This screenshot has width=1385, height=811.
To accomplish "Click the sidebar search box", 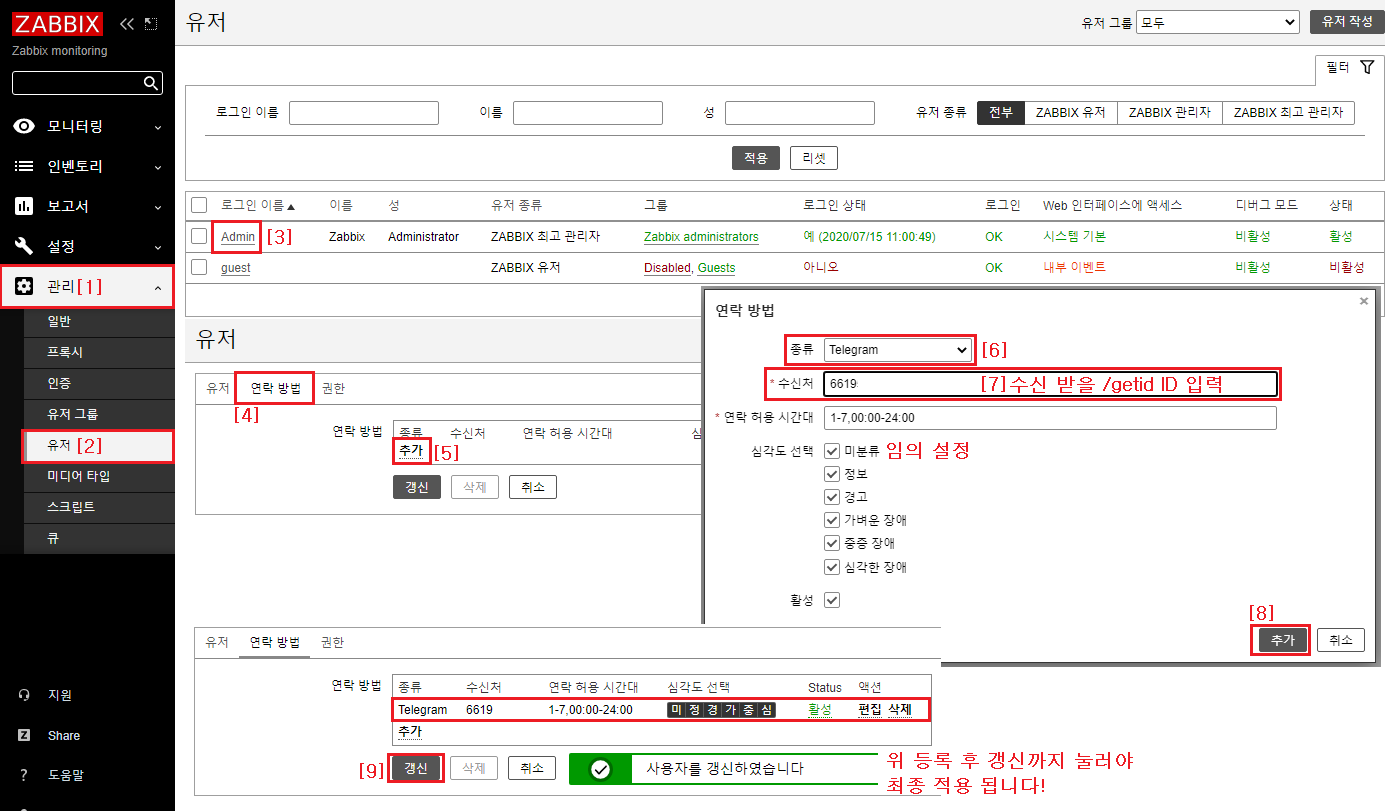I will [87, 83].
